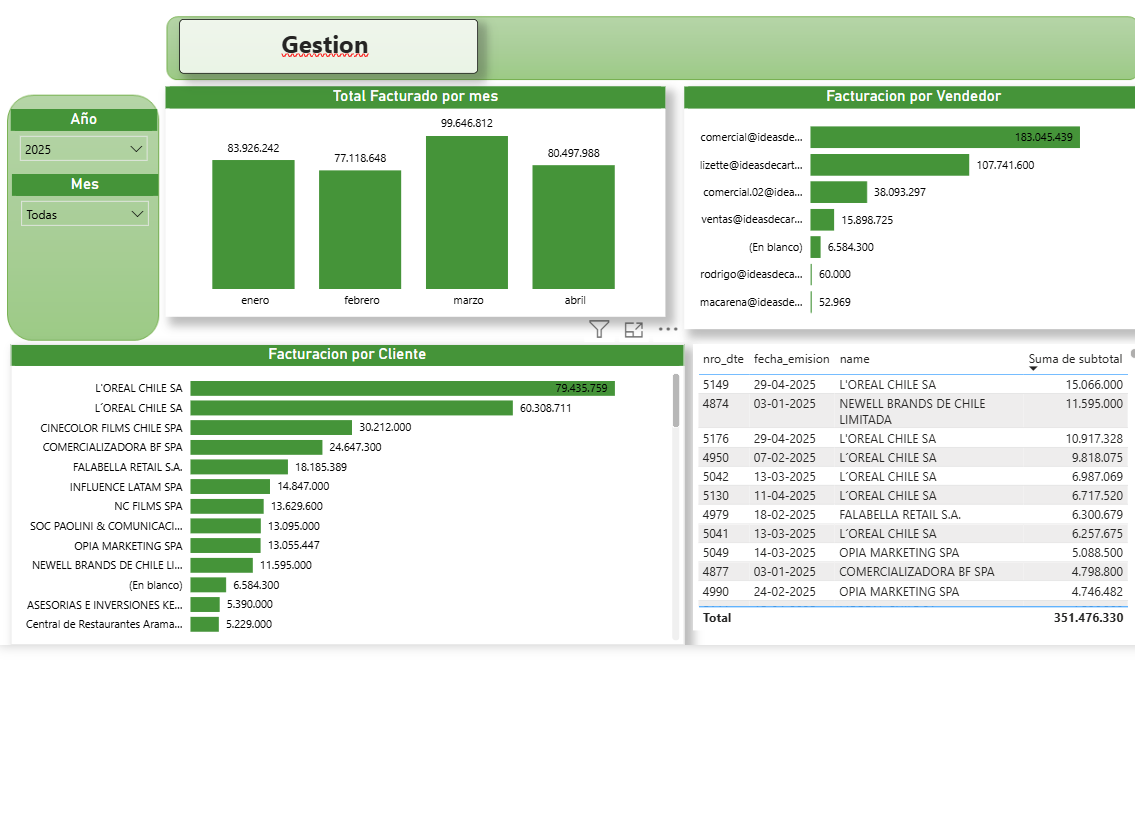1135x836 pixels.
Task: Open focus mode for the month chart
Action: pyautogui.click(x=633, y=328)
